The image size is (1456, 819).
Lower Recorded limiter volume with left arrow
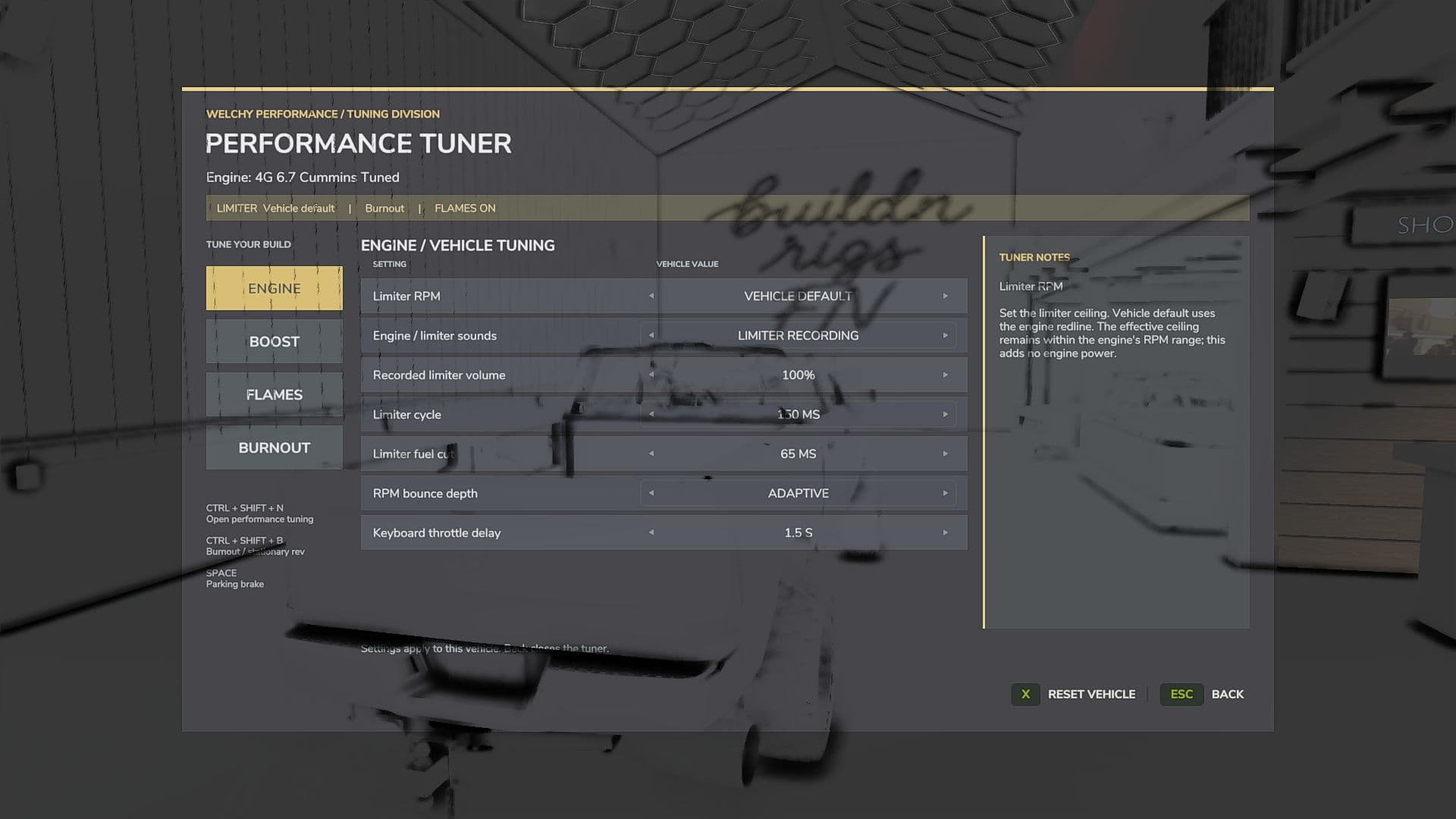(x=651, y=375)
